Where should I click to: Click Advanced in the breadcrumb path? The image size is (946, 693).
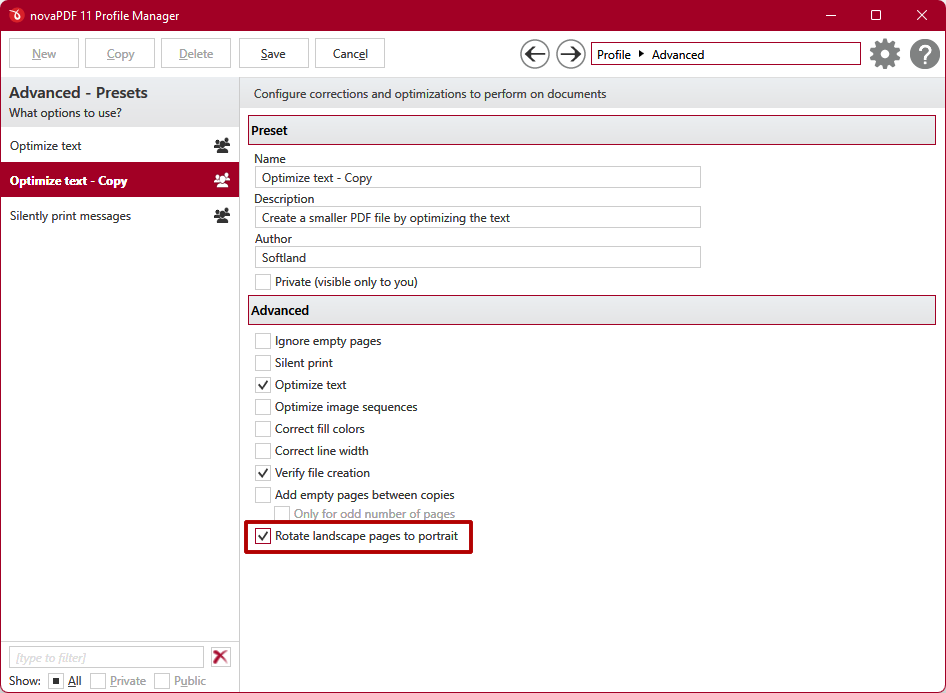(678, 54)
